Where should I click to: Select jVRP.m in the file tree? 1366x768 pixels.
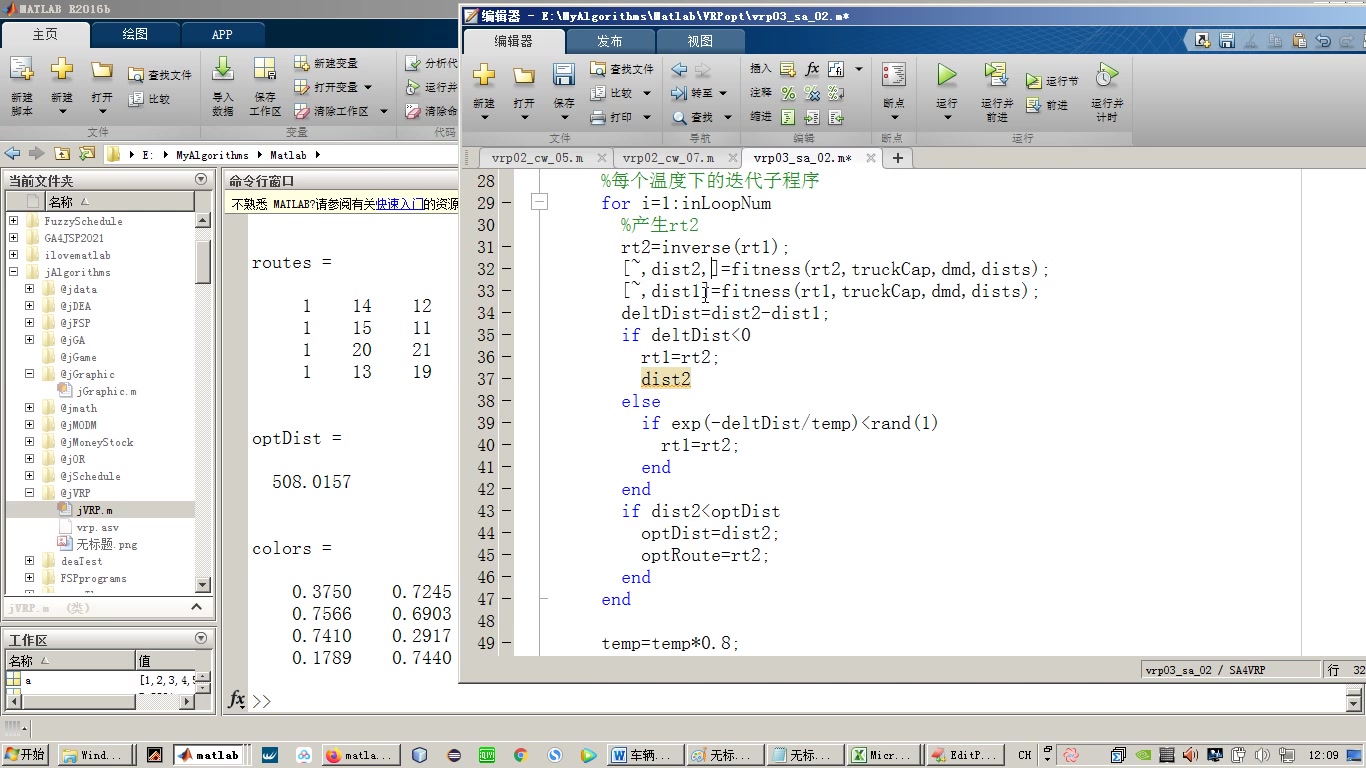pyautogui.click(x=95, y=510)
